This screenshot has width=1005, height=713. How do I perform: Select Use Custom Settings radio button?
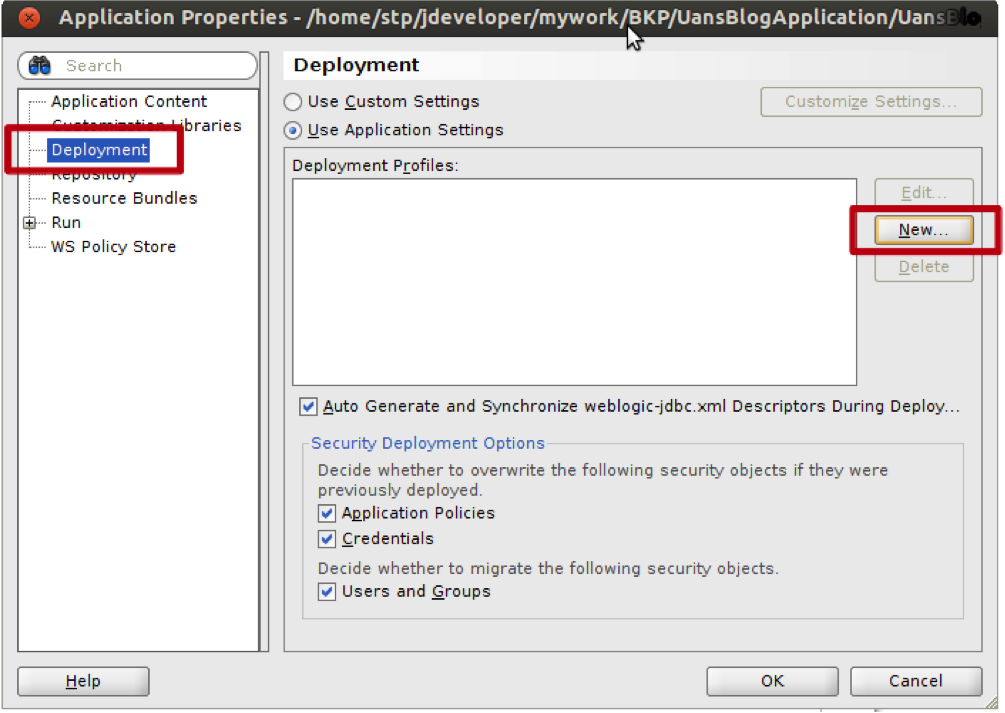(293, 102)
